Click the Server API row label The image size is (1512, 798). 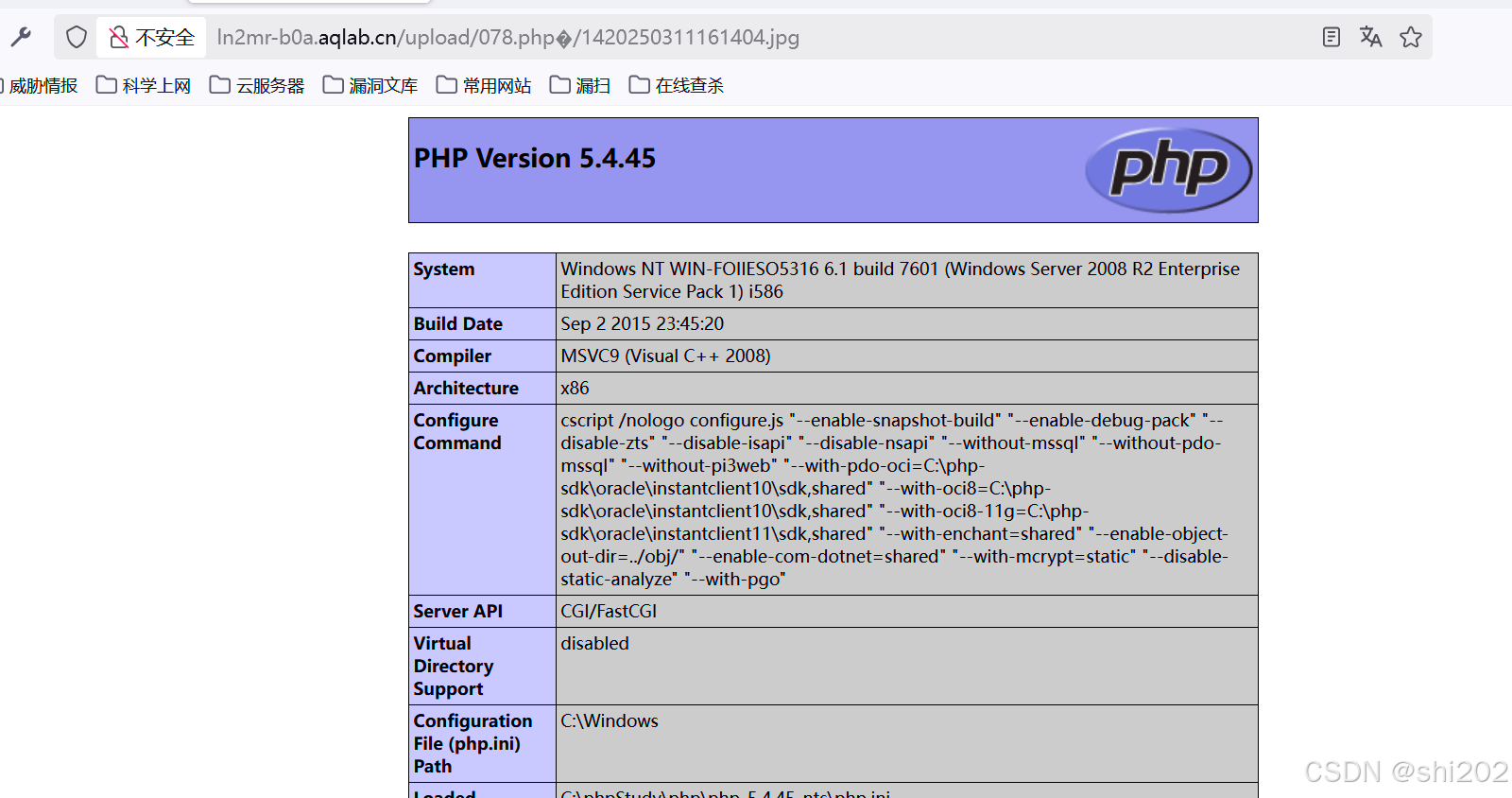click(458, 611)
